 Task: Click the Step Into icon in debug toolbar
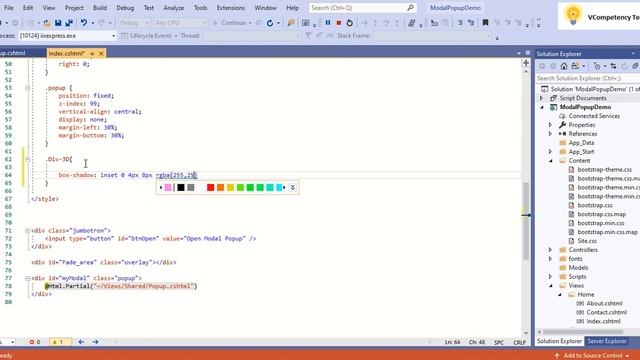click(x=375, y=23)
